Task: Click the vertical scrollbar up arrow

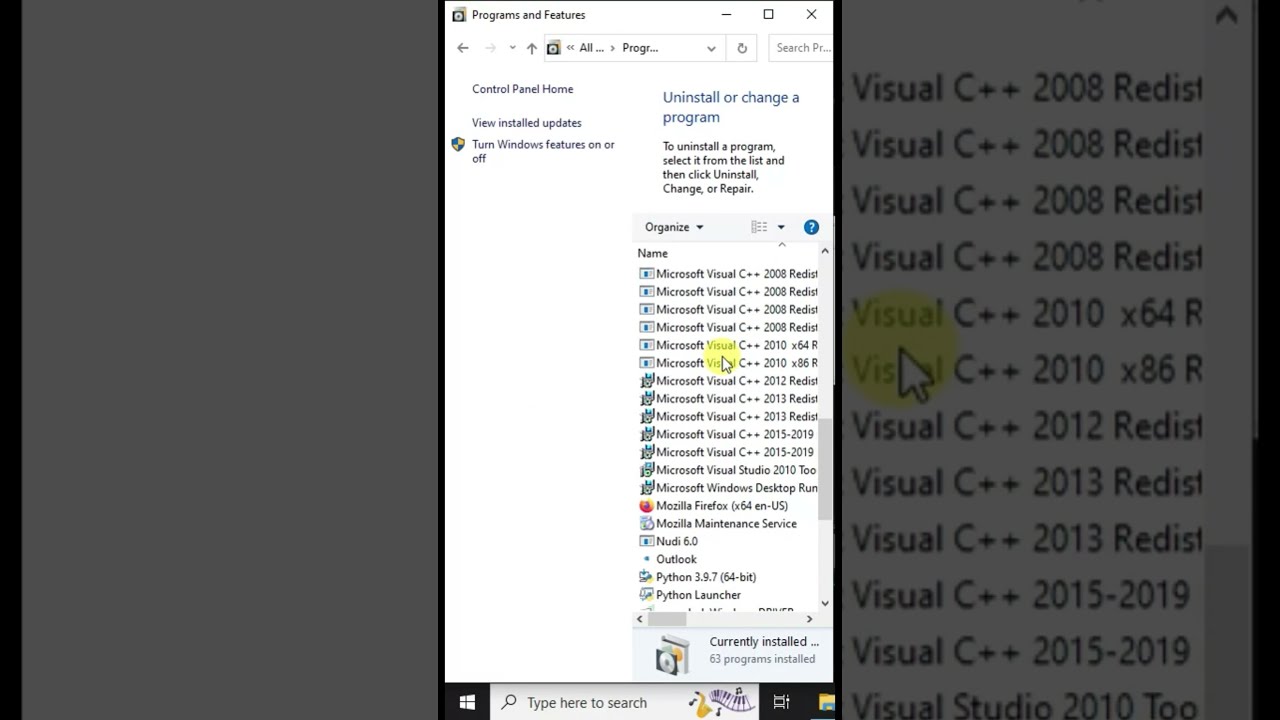Action: pos(825,252)
